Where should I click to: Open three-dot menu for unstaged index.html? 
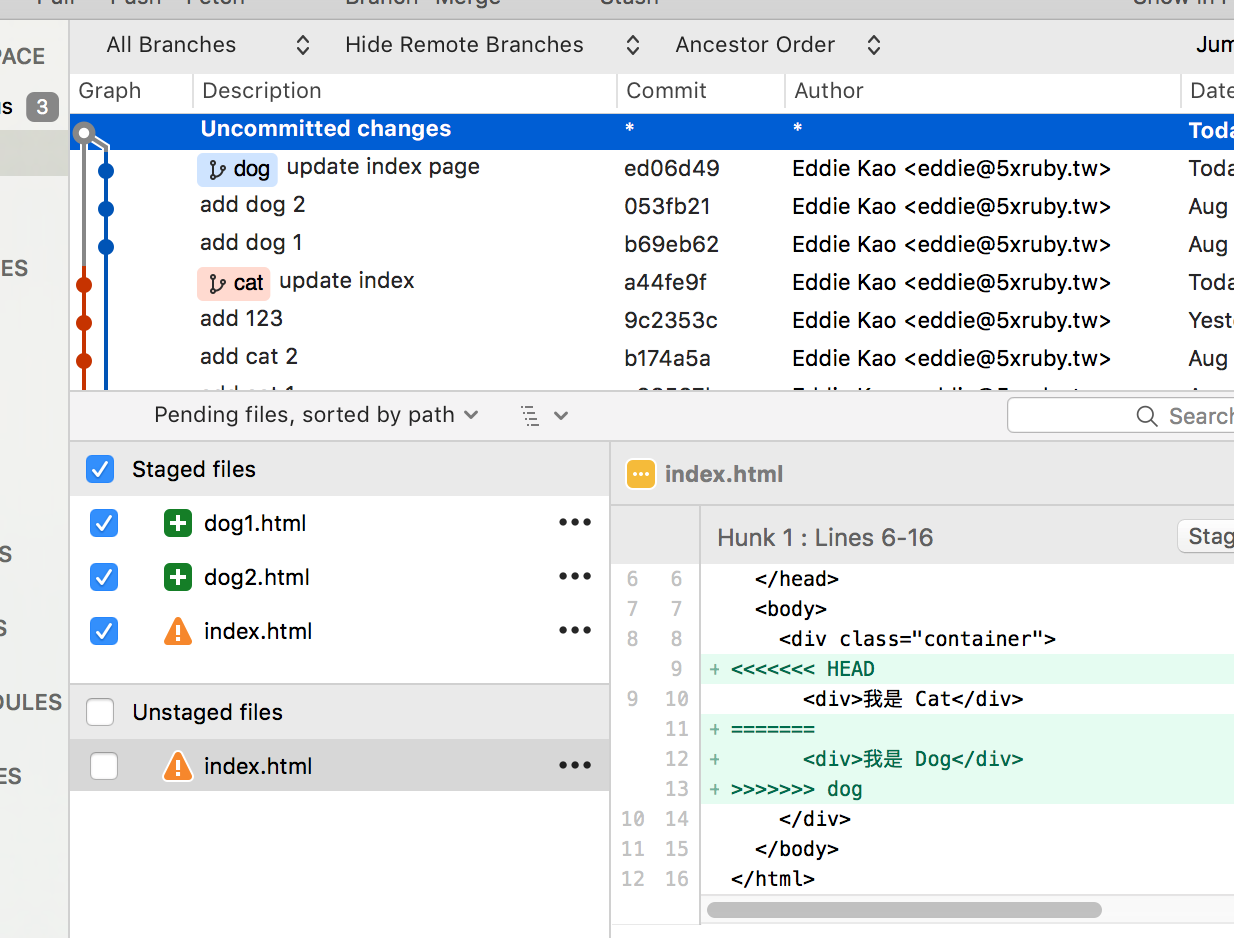point(574,766)
